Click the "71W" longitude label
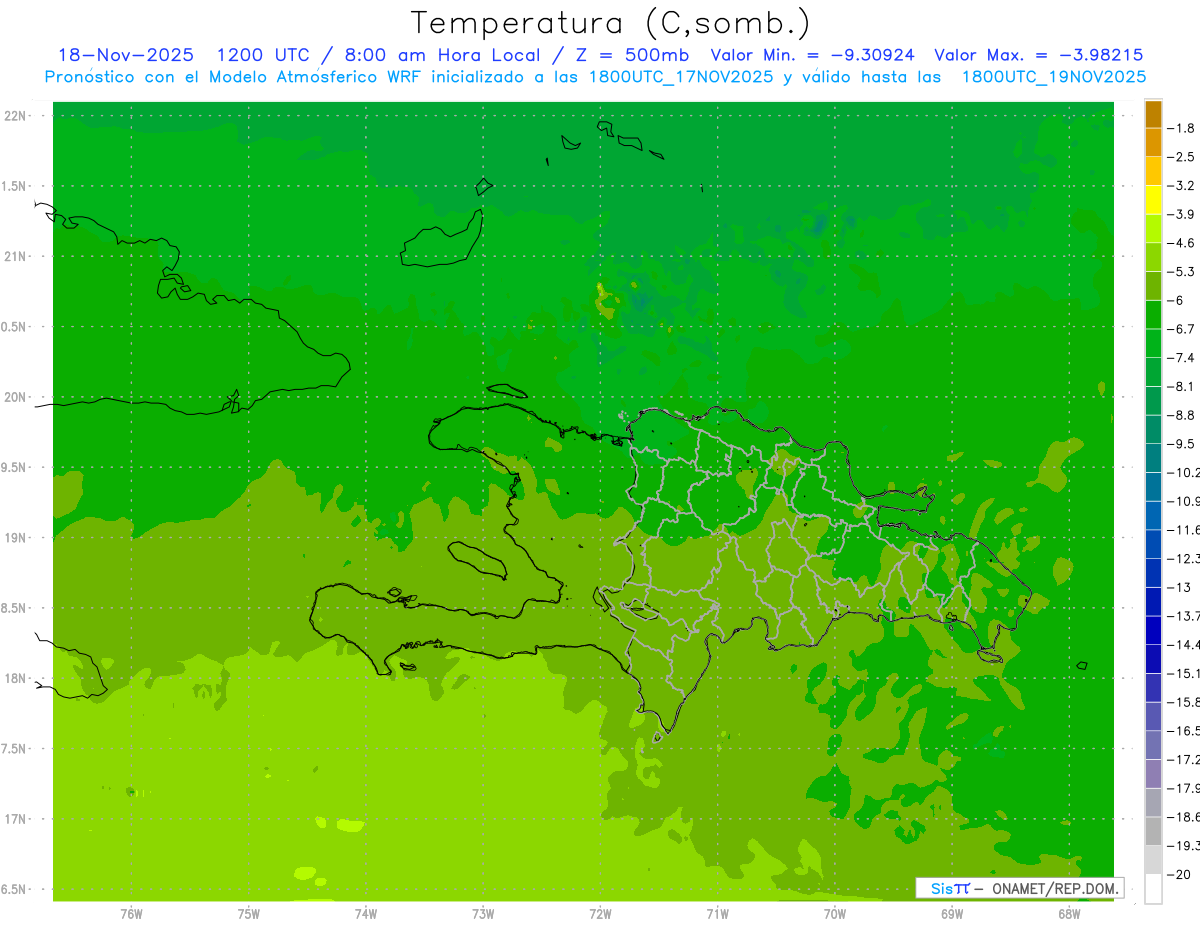Image resolution: width=1200 pixels, height=927 pixels. pyautogui.click(x=717, y=914)
